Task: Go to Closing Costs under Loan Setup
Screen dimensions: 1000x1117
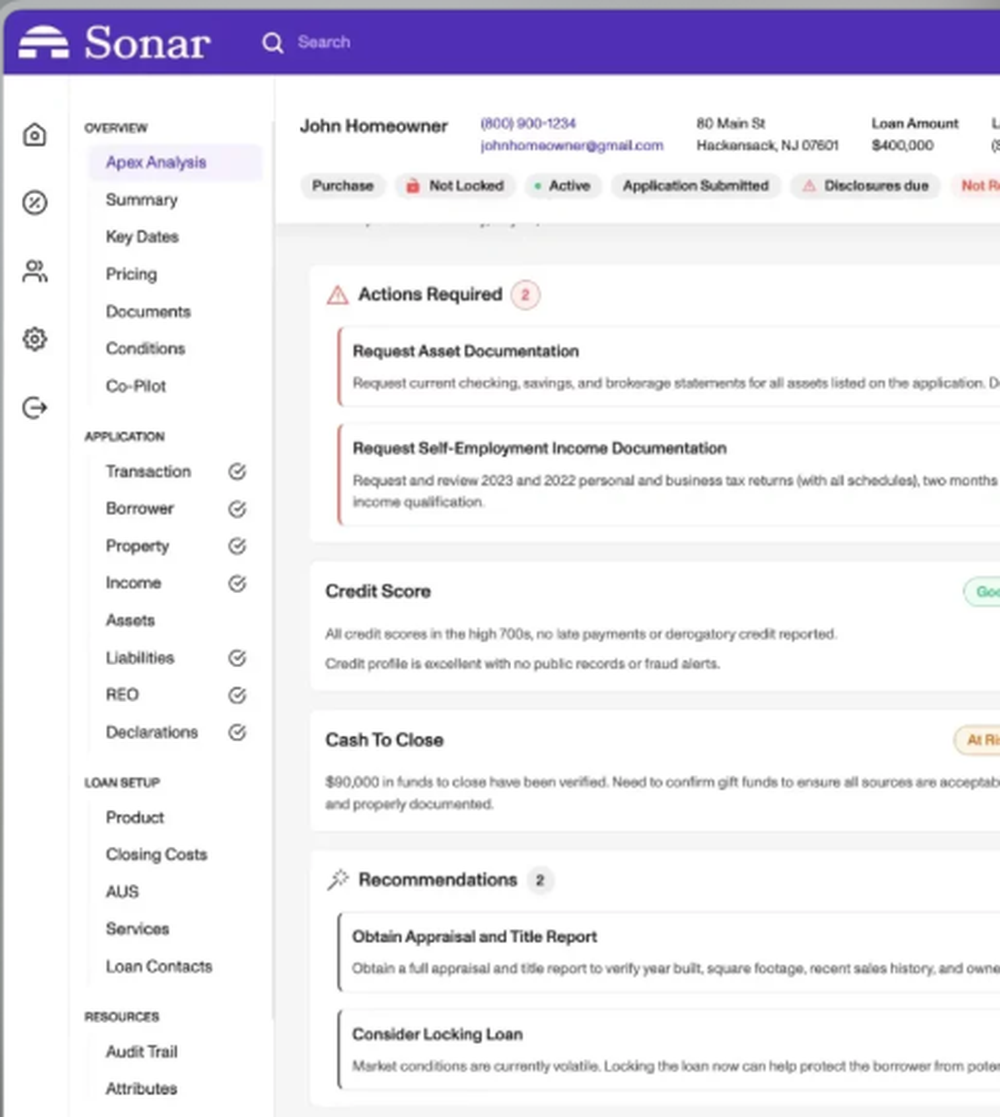Action: [x=156, y=855]
